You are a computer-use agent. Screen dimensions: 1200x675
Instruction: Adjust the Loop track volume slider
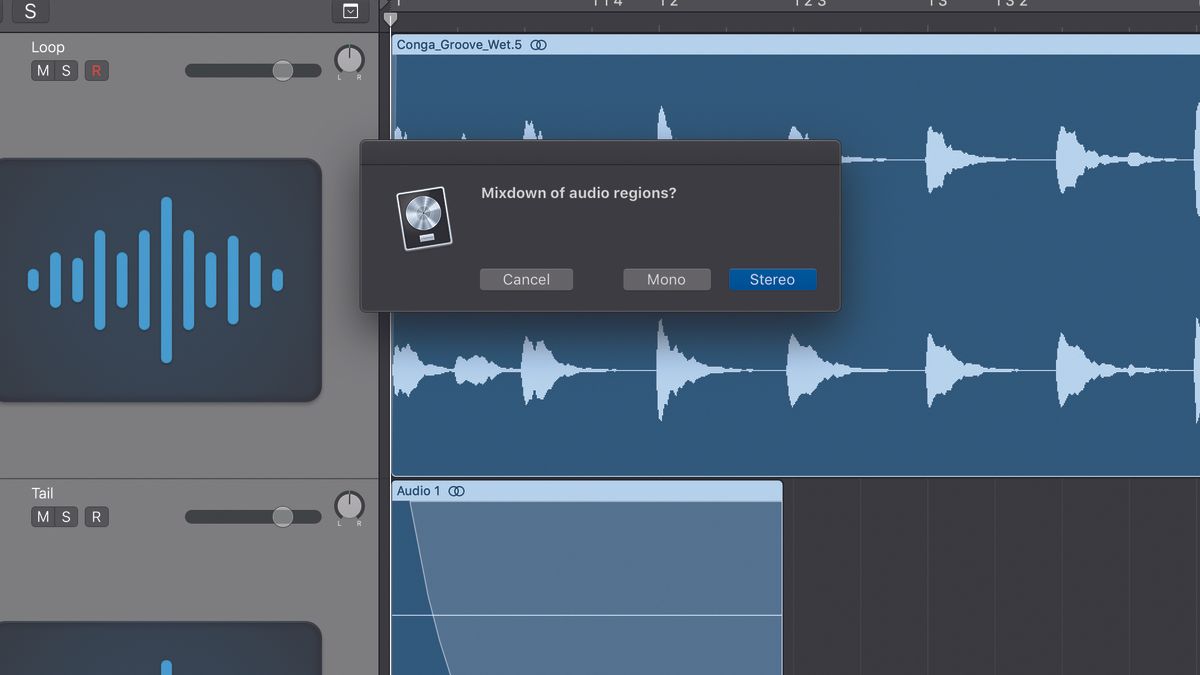[x=283, y=70]
